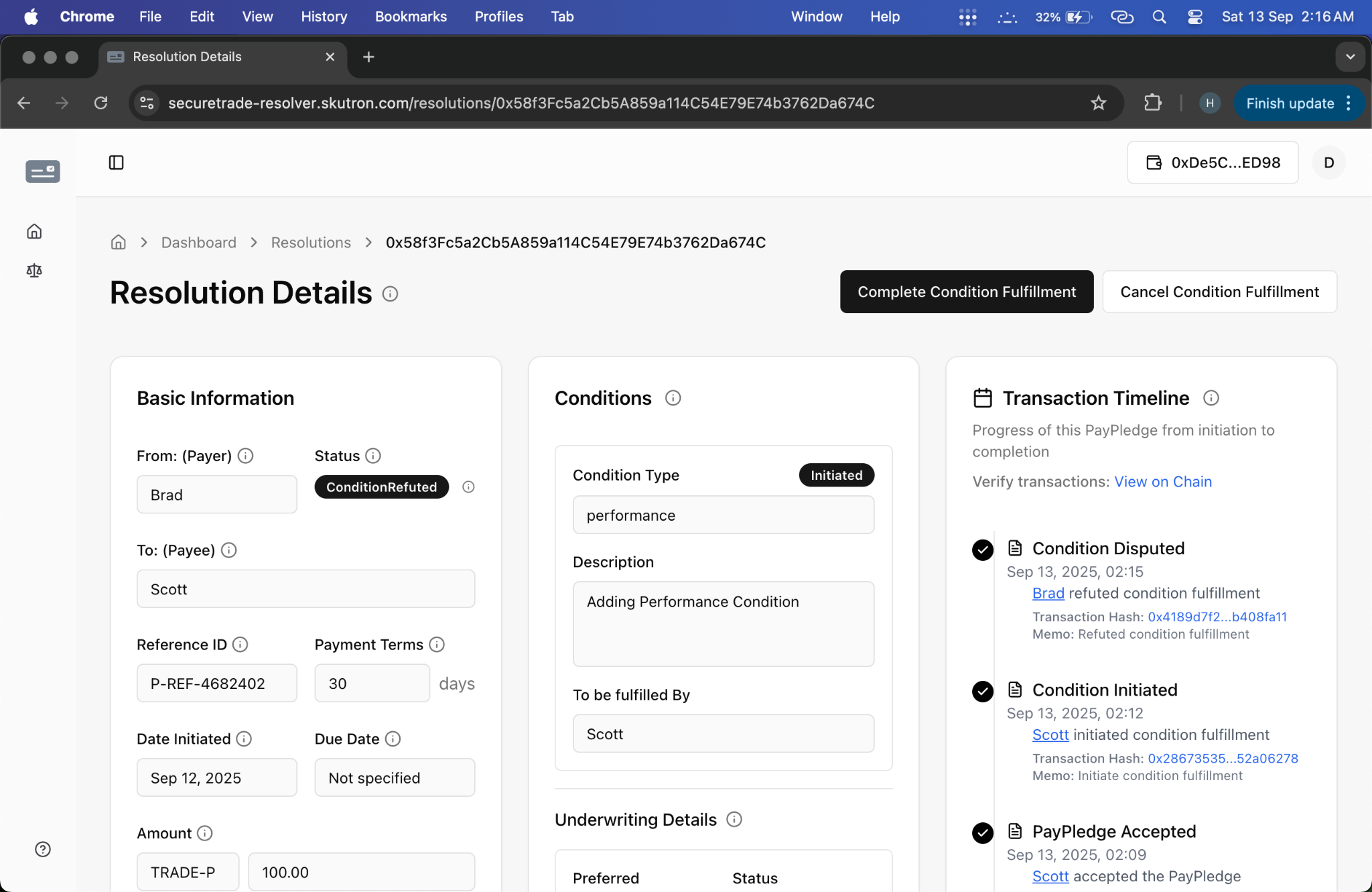Open the D user avatar menu
Image resolution: width=1372 pixels, height=892 pixels.
(1329, 162)
